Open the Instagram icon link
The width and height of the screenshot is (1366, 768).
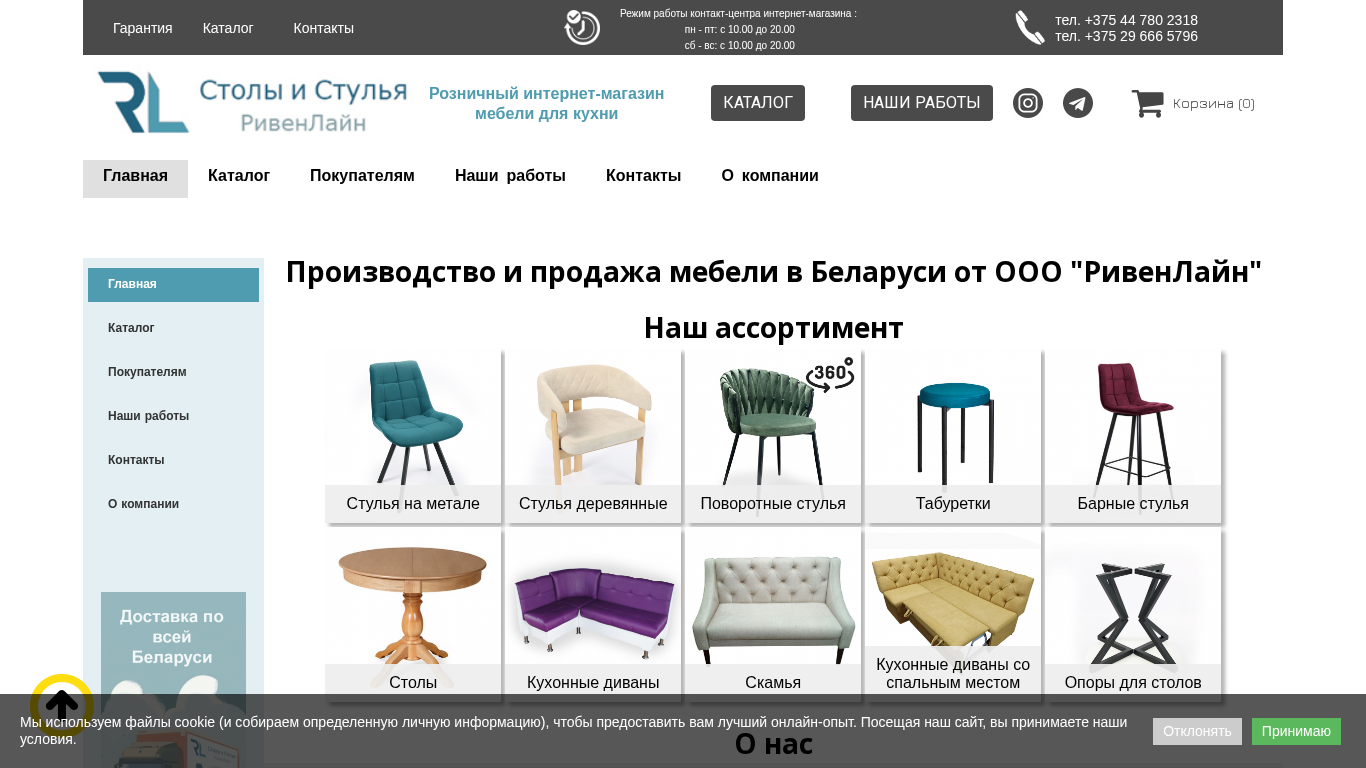coord(1028,103)
